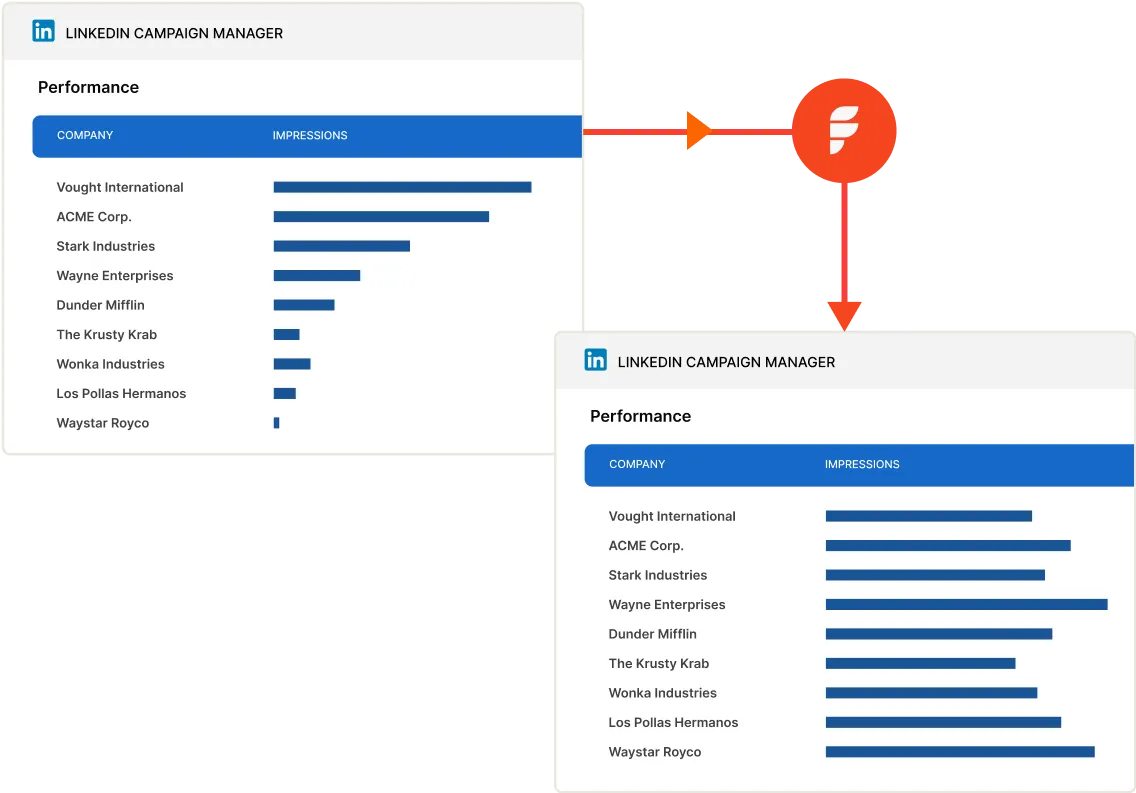Select Vought International in upper-left panel
This screenshot has width=1136, height=793.
[120, 188]
